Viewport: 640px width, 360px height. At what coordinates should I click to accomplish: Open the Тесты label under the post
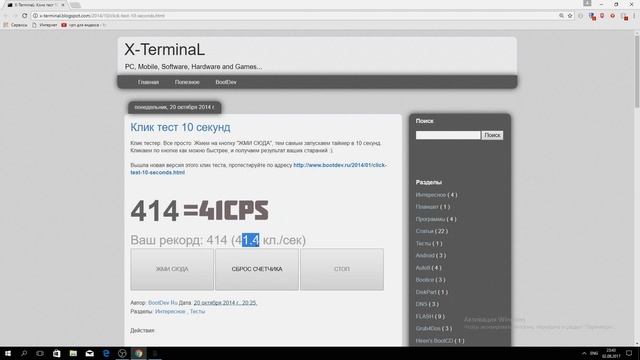[197, 311]
